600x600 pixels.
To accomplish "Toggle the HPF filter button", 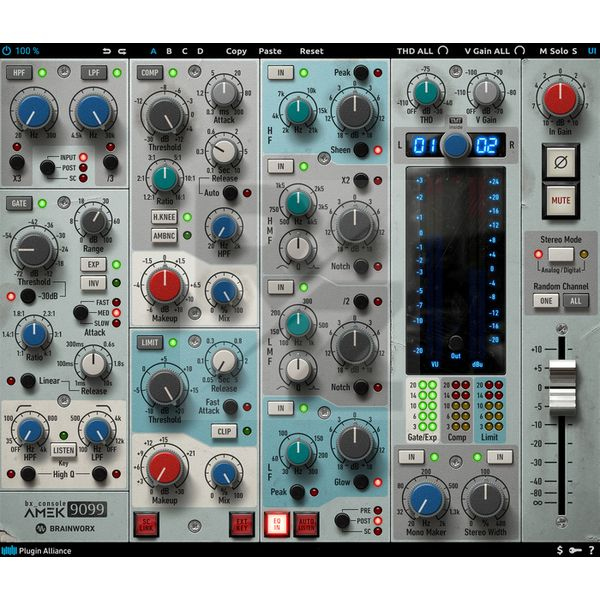I will tap(19, 73).
